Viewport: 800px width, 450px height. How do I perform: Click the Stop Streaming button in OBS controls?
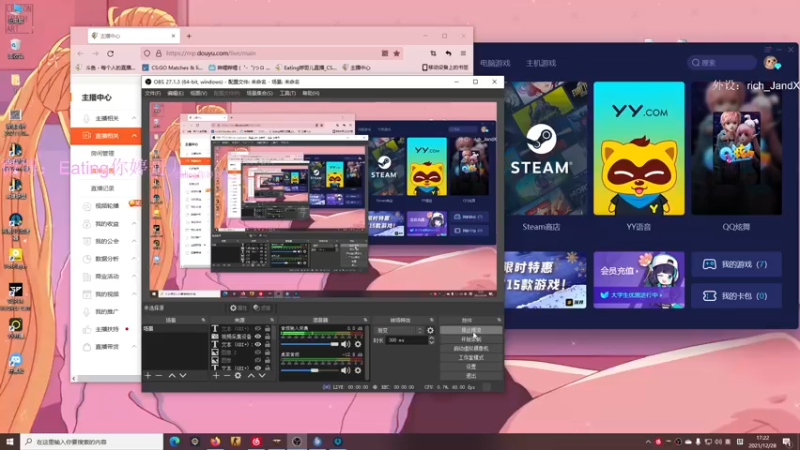tap(470, 330)
